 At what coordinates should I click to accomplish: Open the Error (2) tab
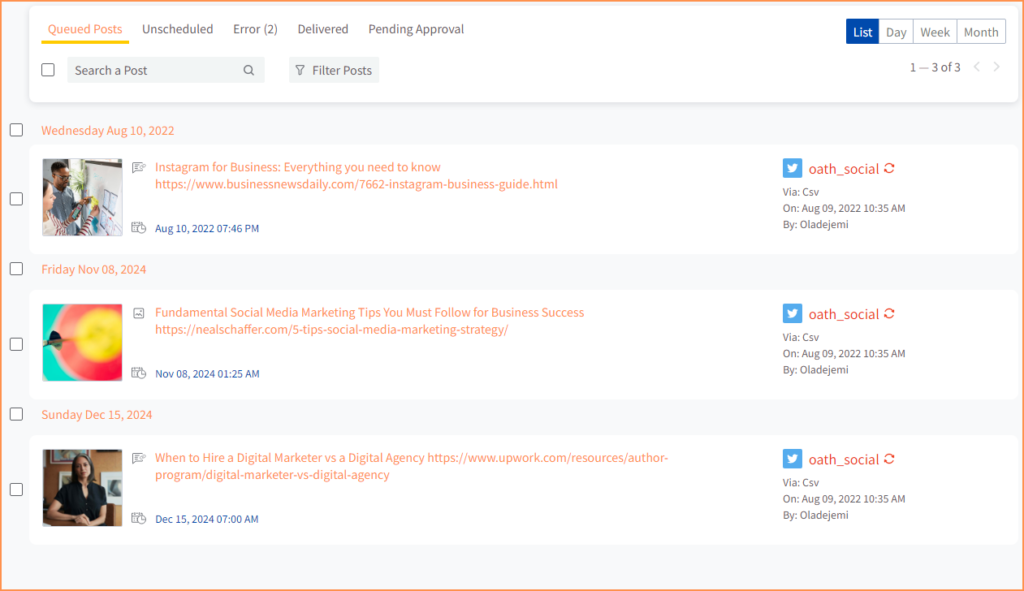255,29
